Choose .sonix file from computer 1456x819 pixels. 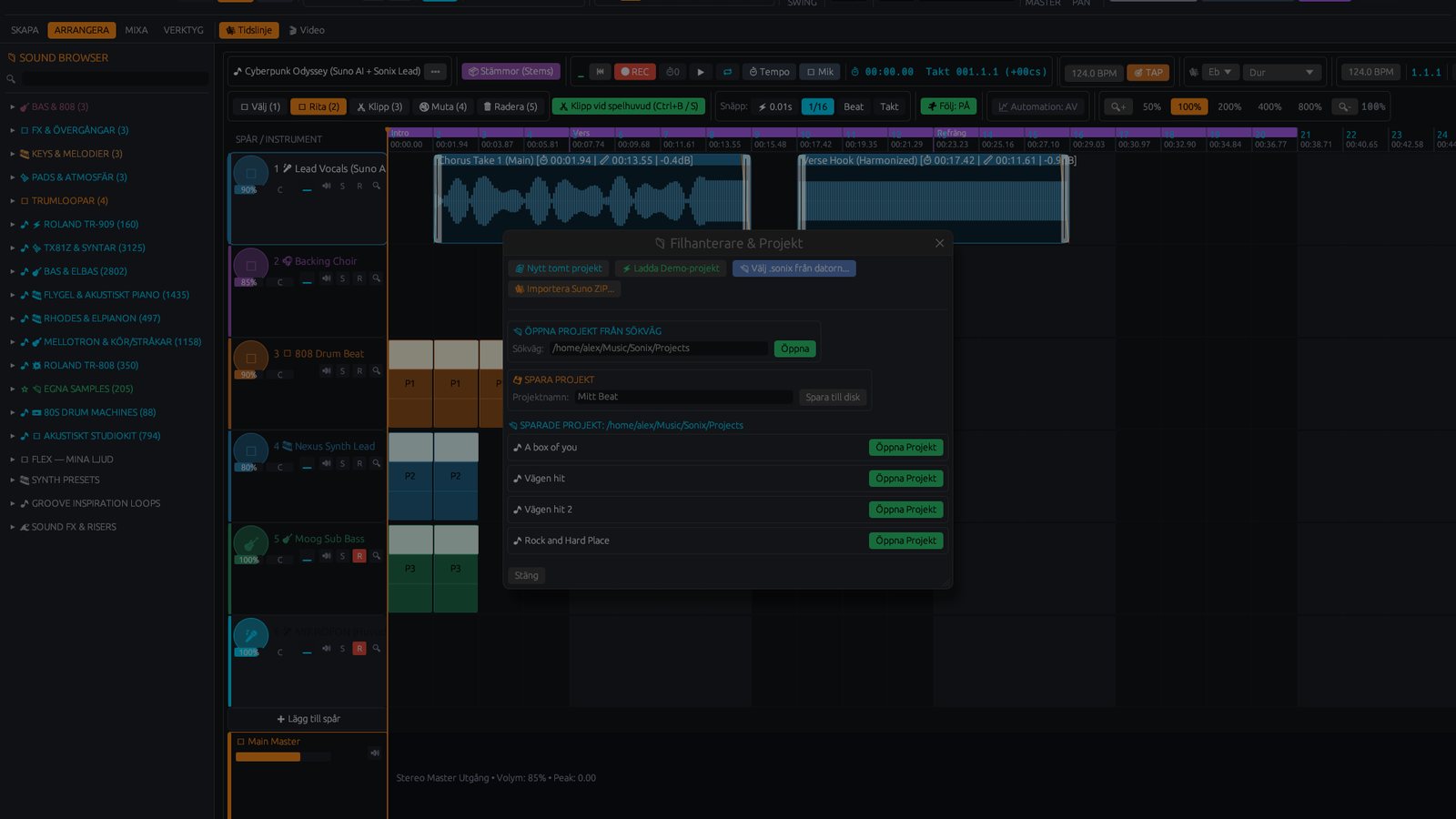794,268
